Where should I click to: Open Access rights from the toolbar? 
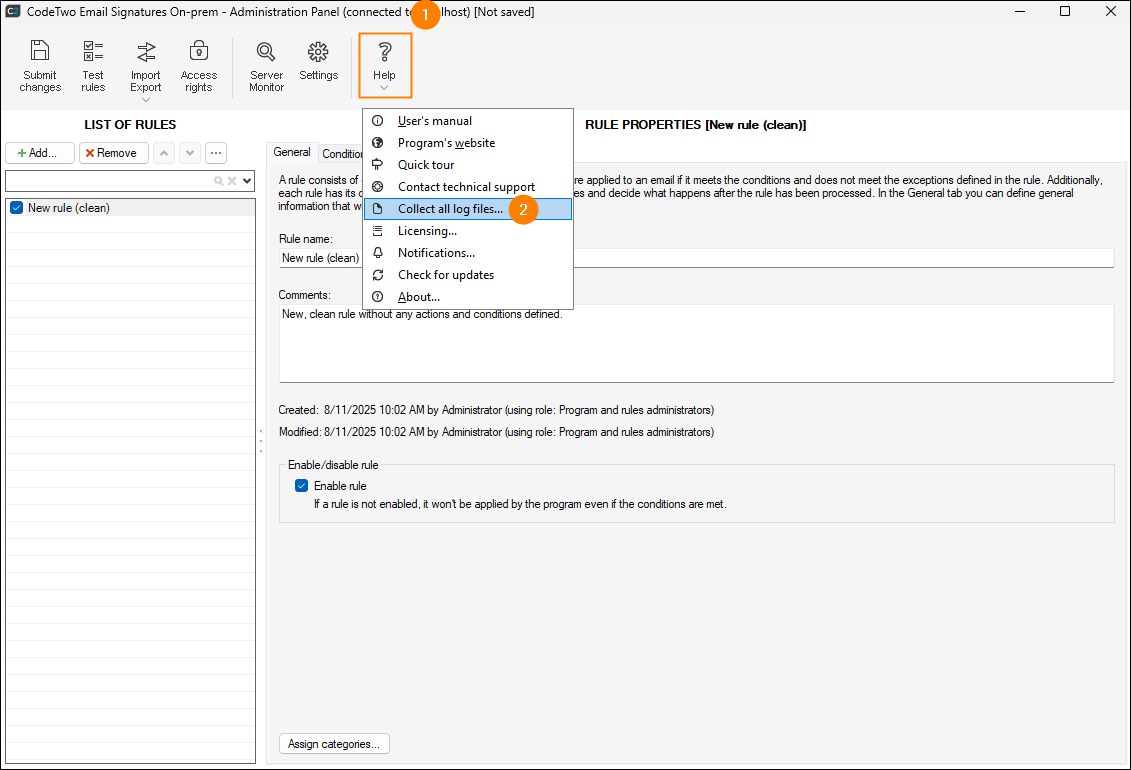[198, 60]
